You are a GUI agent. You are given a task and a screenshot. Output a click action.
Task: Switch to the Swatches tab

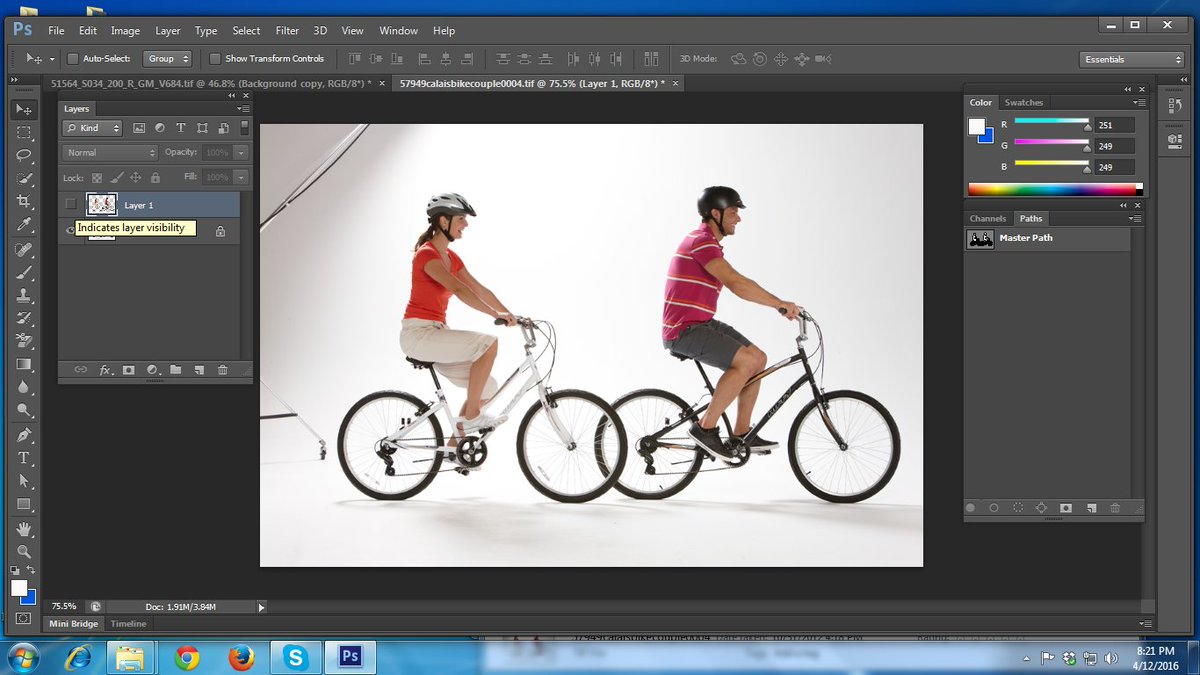(1024, 102)
